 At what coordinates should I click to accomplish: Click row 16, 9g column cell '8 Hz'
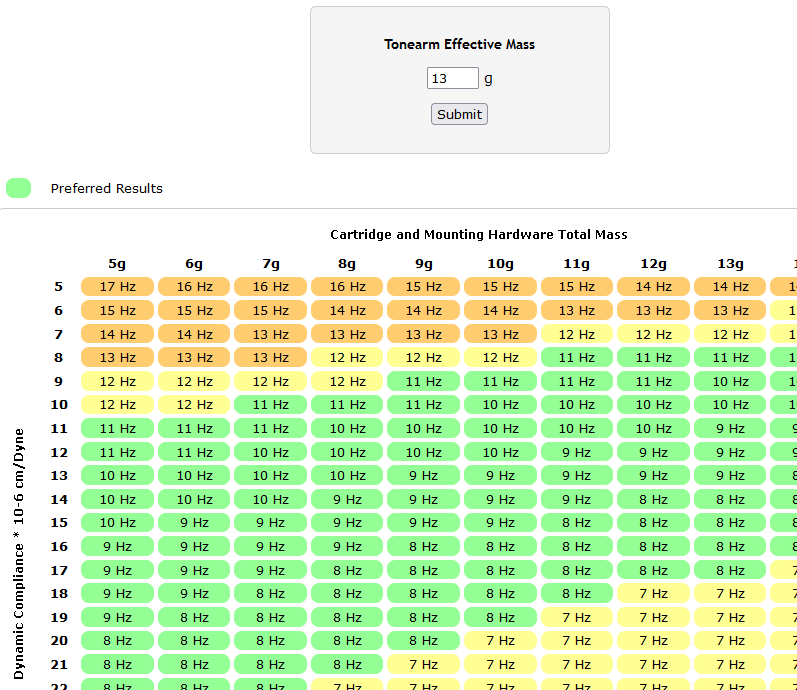point(423,547)
